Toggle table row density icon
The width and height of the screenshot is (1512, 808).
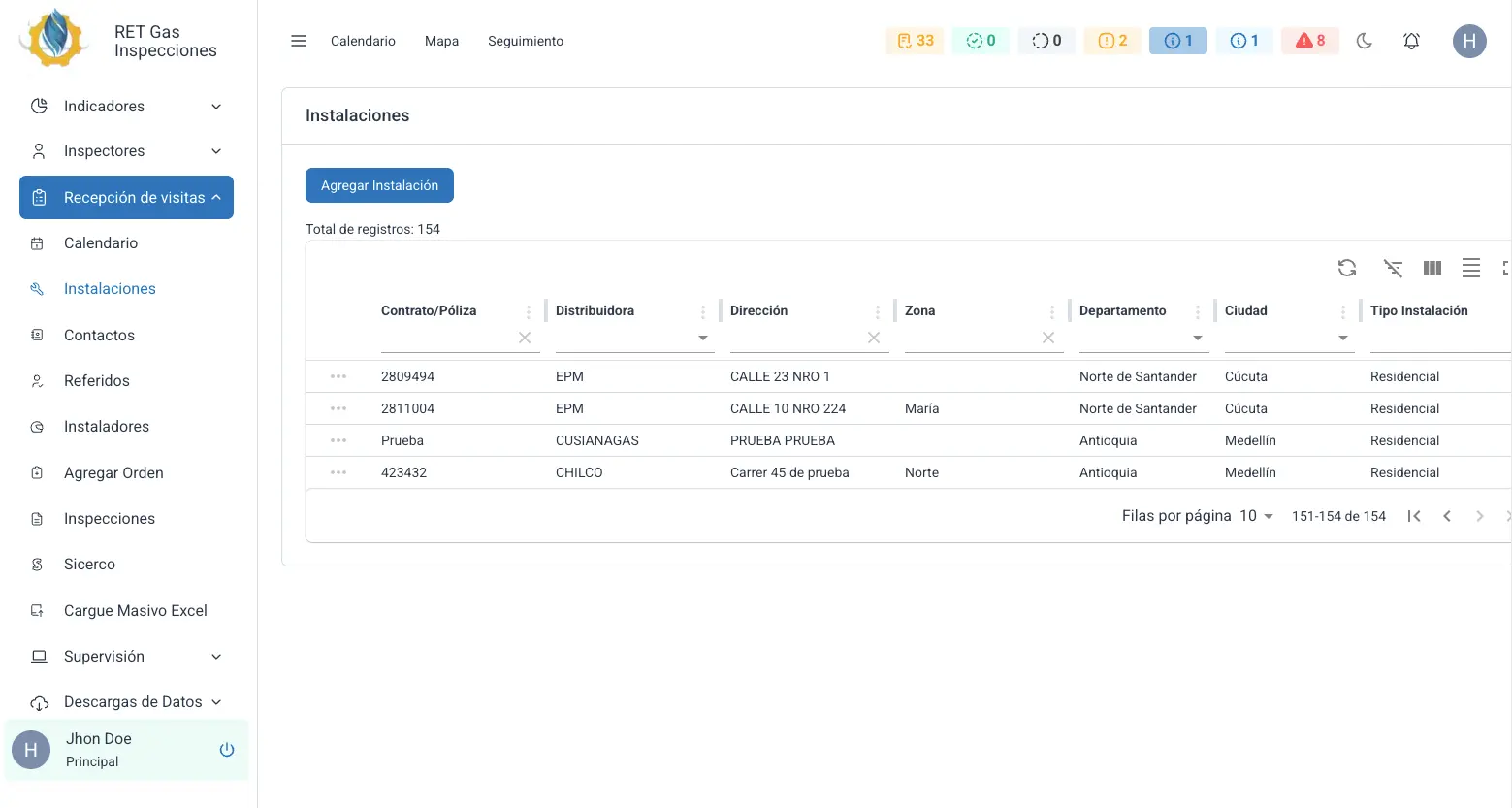click(1471, 268)
